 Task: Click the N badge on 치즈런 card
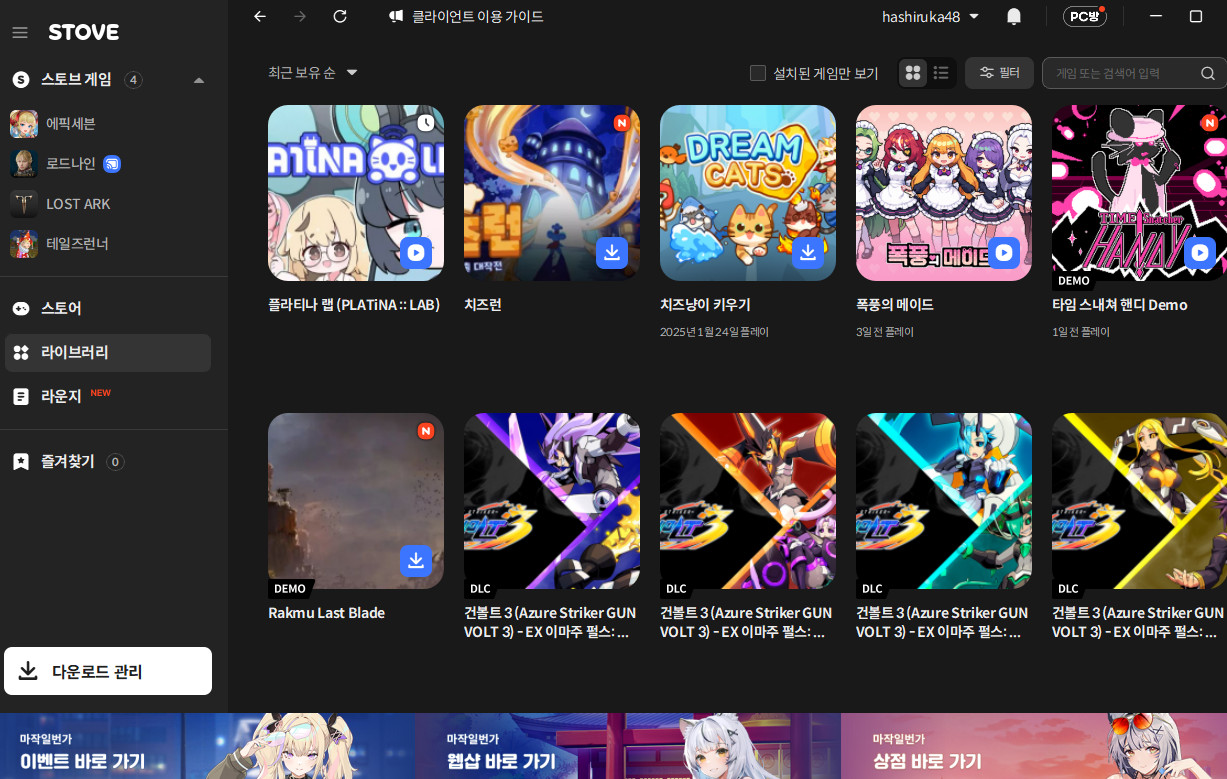coord(622,123)
